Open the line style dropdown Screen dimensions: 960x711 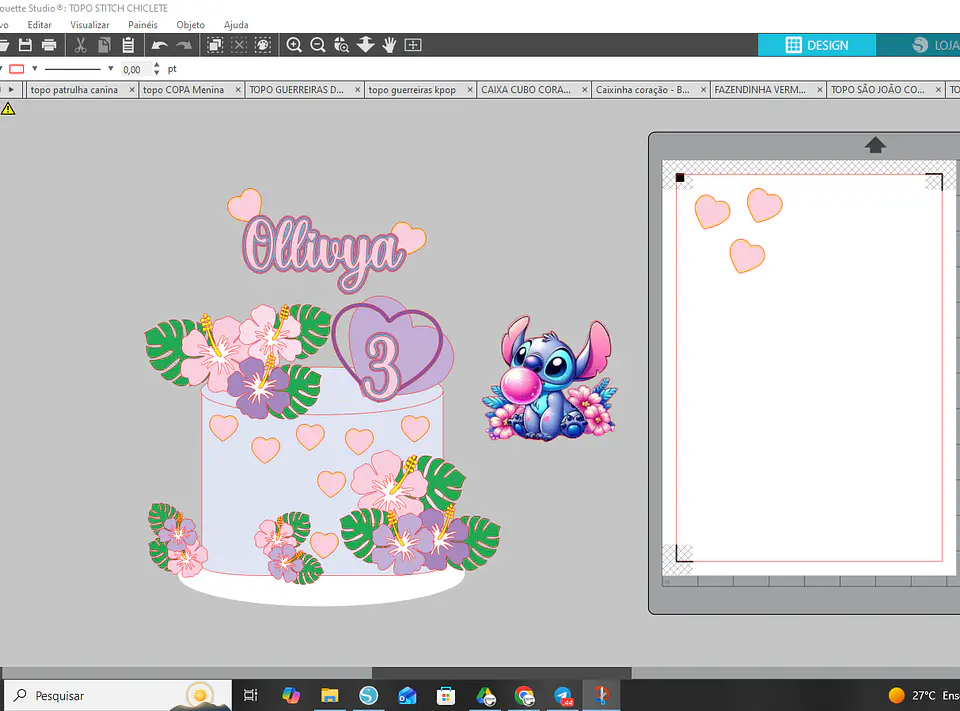111,69
